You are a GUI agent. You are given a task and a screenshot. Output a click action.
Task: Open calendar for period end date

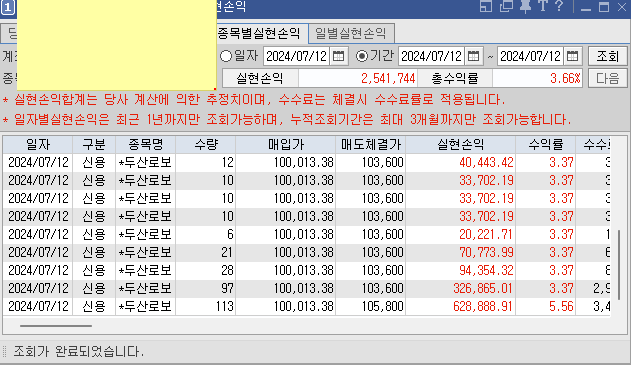(x=572, y=56)
